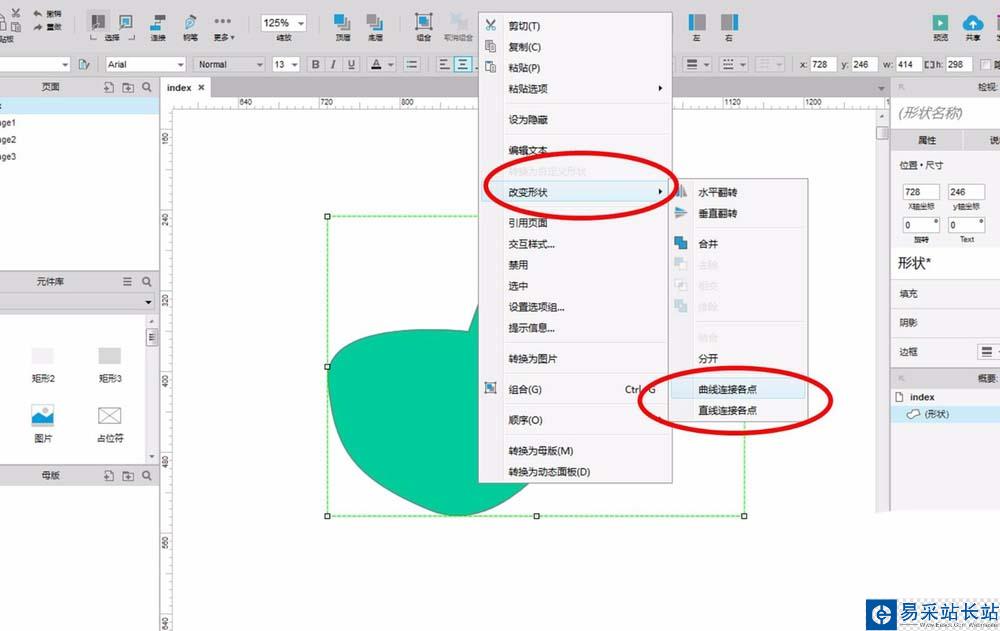Click the text color A swatch
Viewport: 1000px width, 631px height.
[376, 64]
